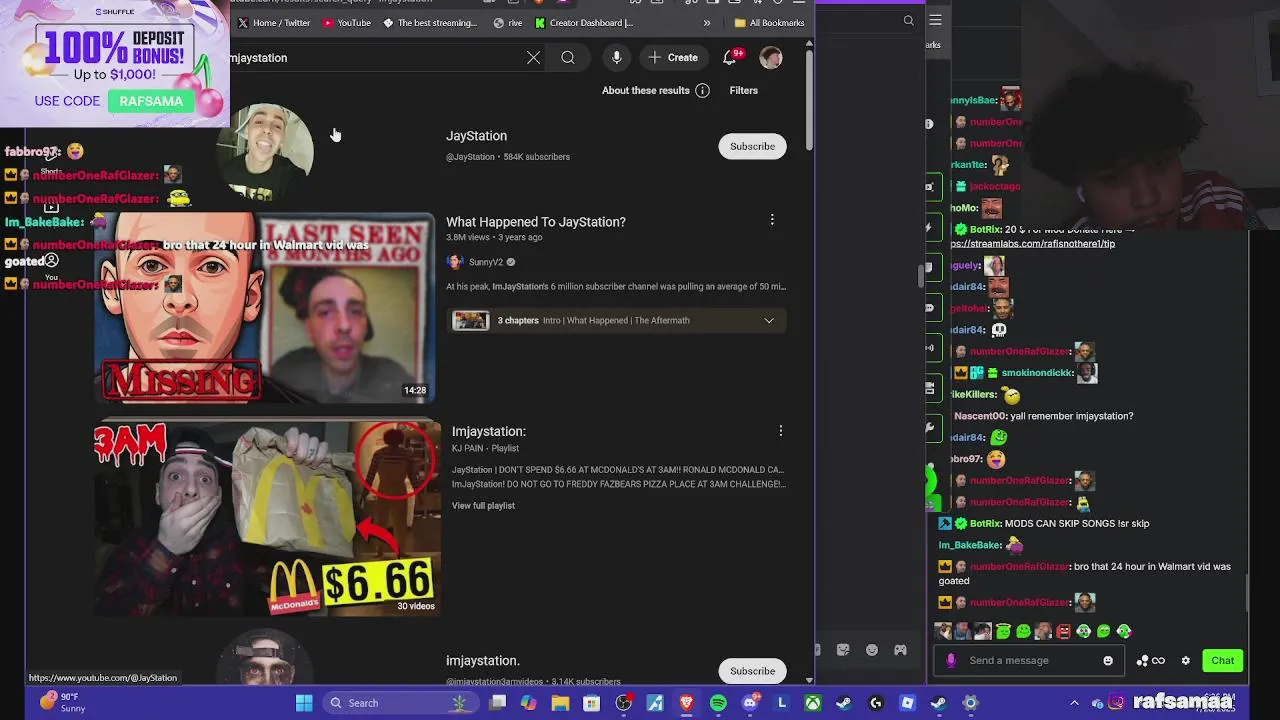Open Settings gear on the taskbar
This screenshot has height=720, width=1280.
click(x=970, y=703)
